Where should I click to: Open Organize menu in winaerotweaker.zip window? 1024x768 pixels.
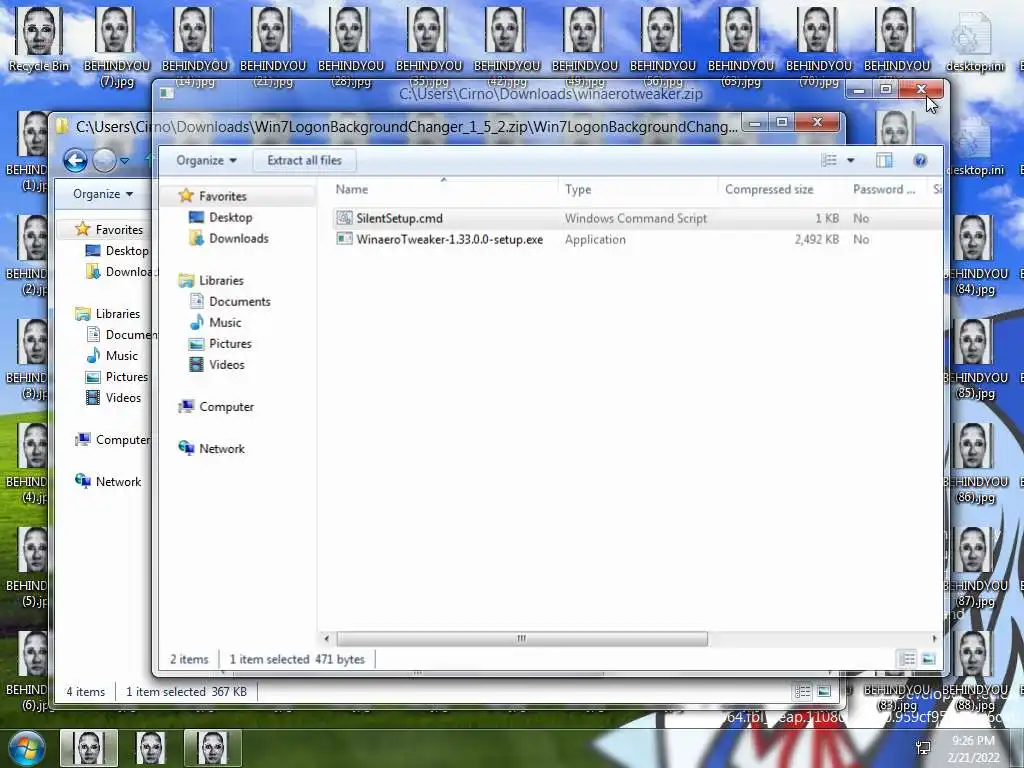[x=206, y=160]
